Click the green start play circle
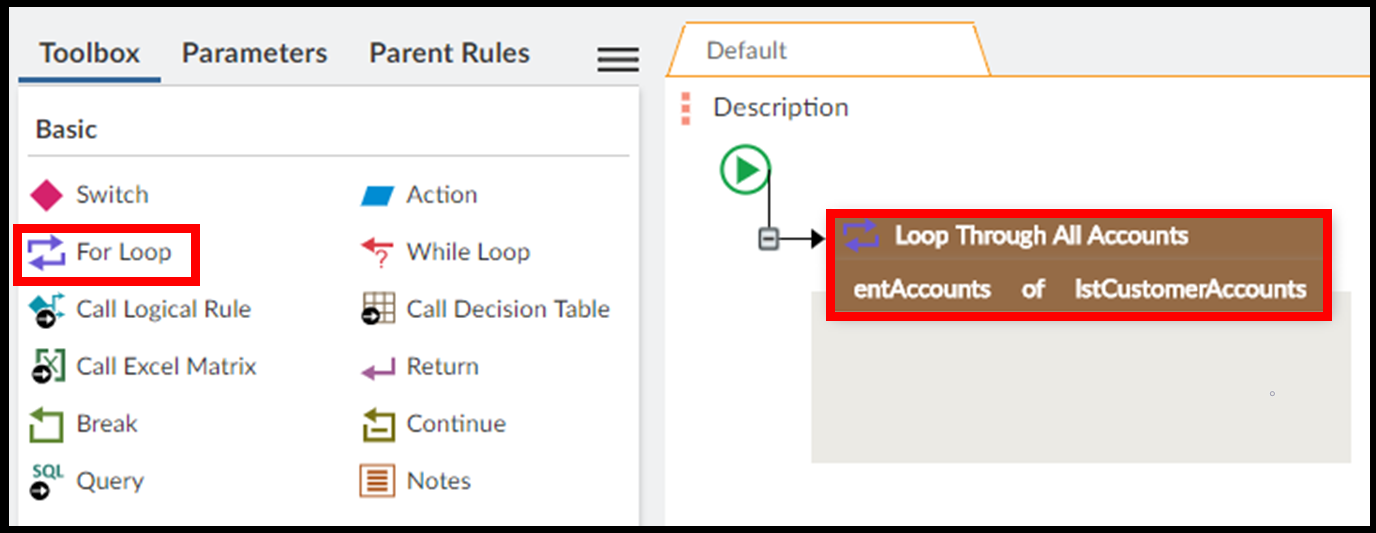 745,170
